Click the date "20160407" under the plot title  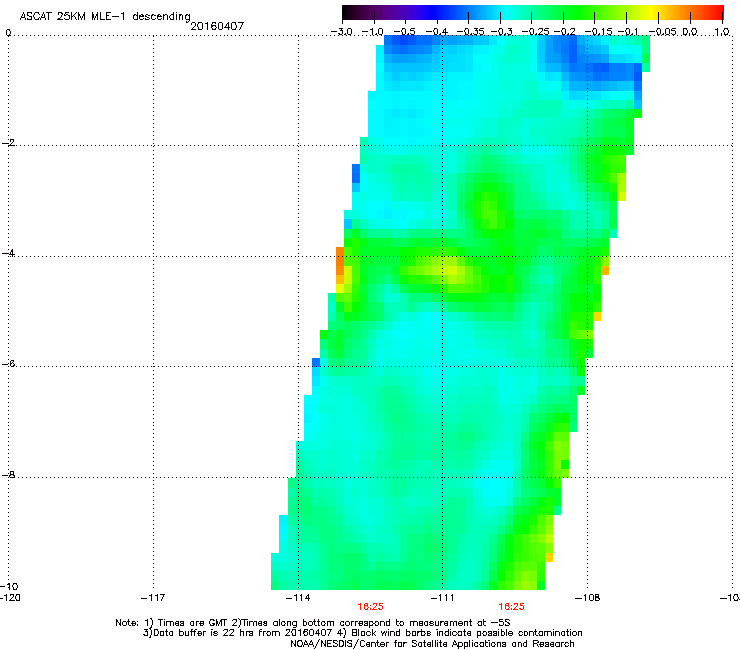[217, 26]
